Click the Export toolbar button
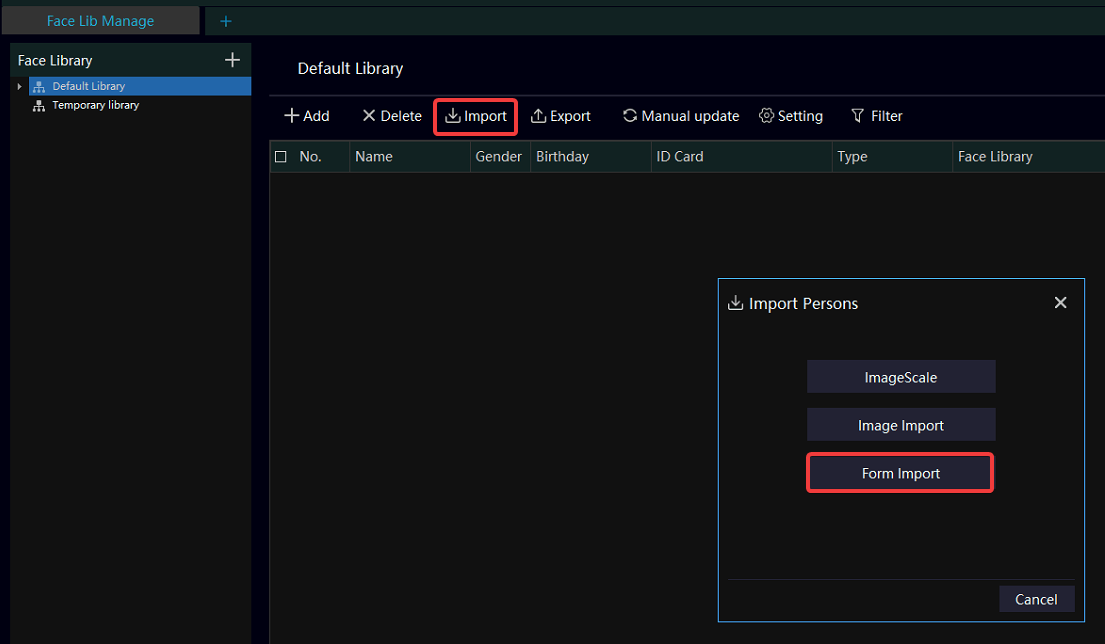This screenshot has width=1105, height=644. tap(561, 116)
